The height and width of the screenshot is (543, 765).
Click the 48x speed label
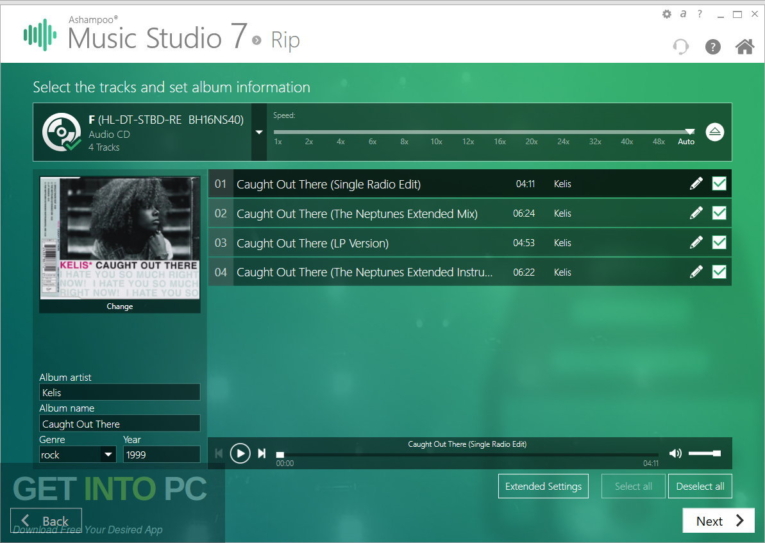[659, 141]
